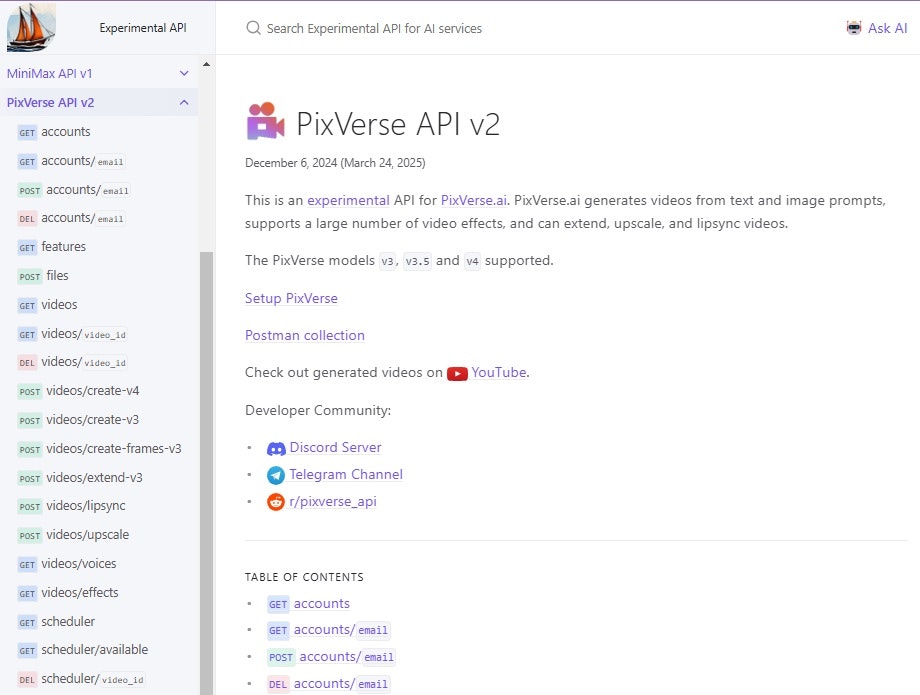The image size is (920, 695).
Task: Open the Postman collection link
Action: point(305,335)
